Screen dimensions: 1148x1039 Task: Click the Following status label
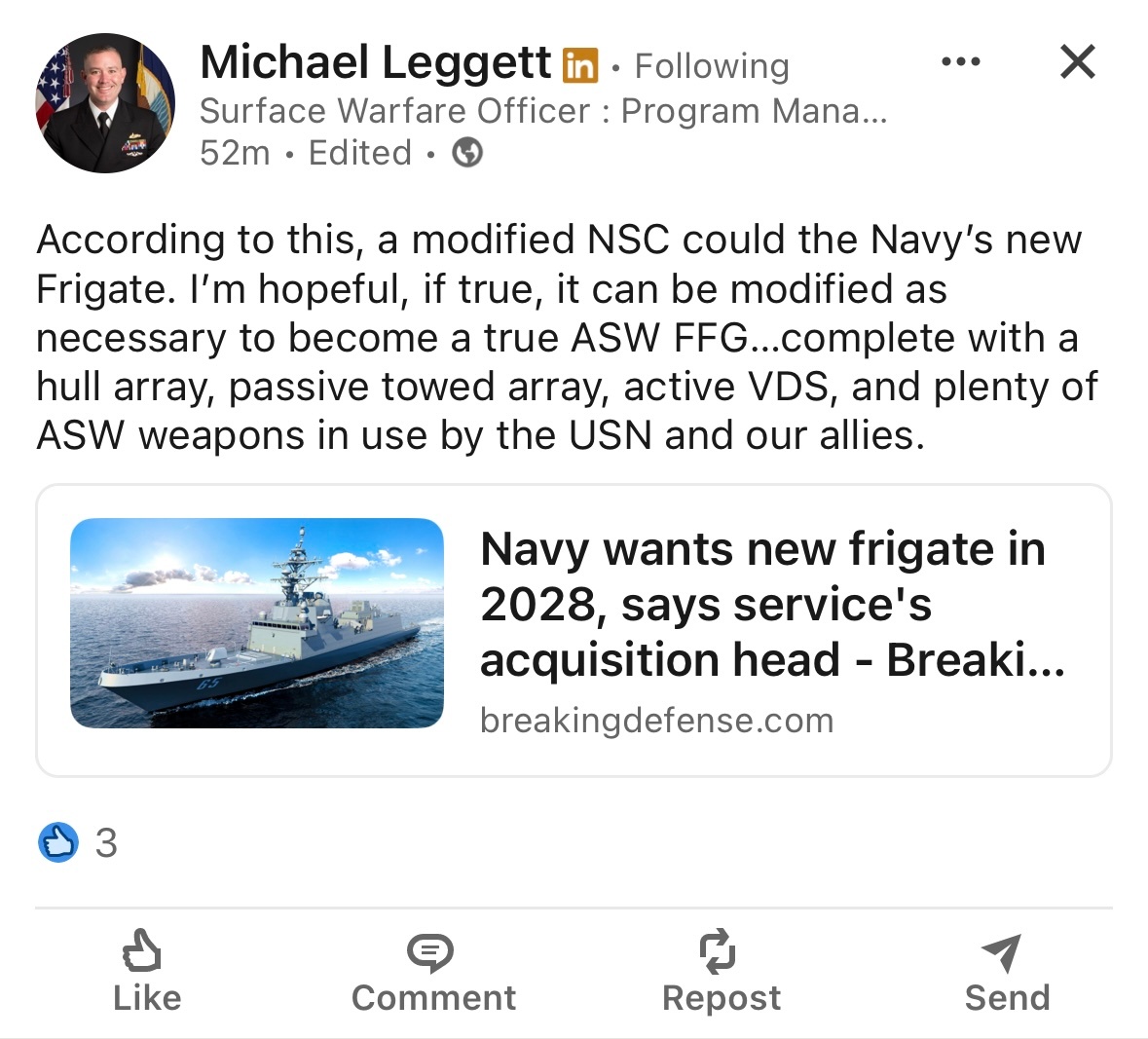(712, 66)
